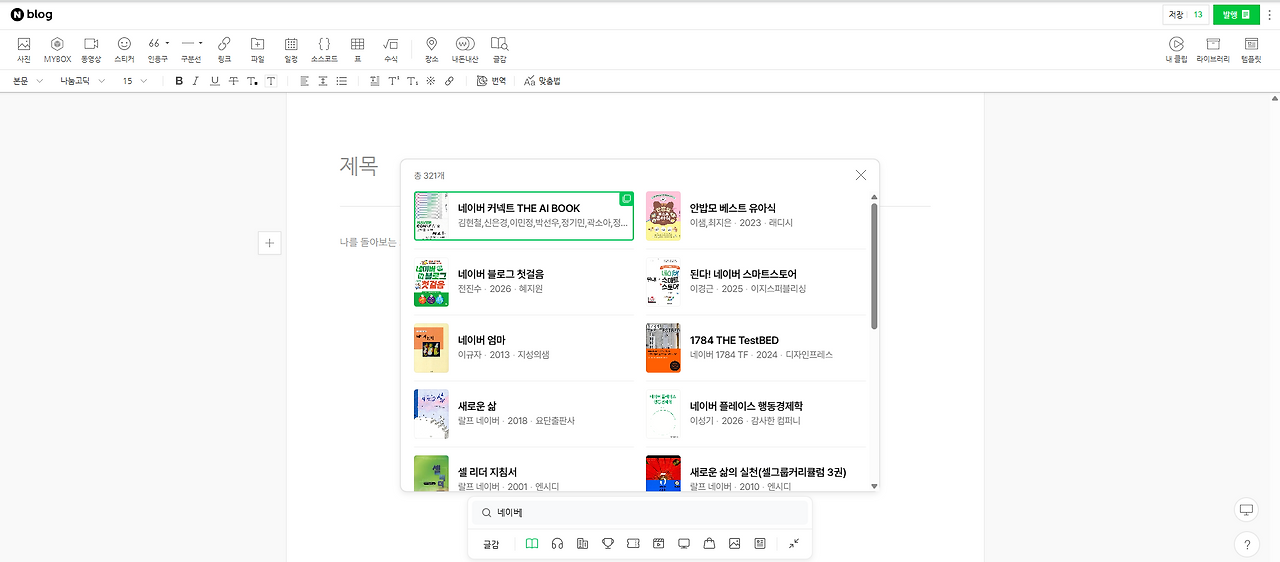Click the green 발행 publish button
Screen dimensions: 1280x562
pyautogui.click(x=1236, y=14)
